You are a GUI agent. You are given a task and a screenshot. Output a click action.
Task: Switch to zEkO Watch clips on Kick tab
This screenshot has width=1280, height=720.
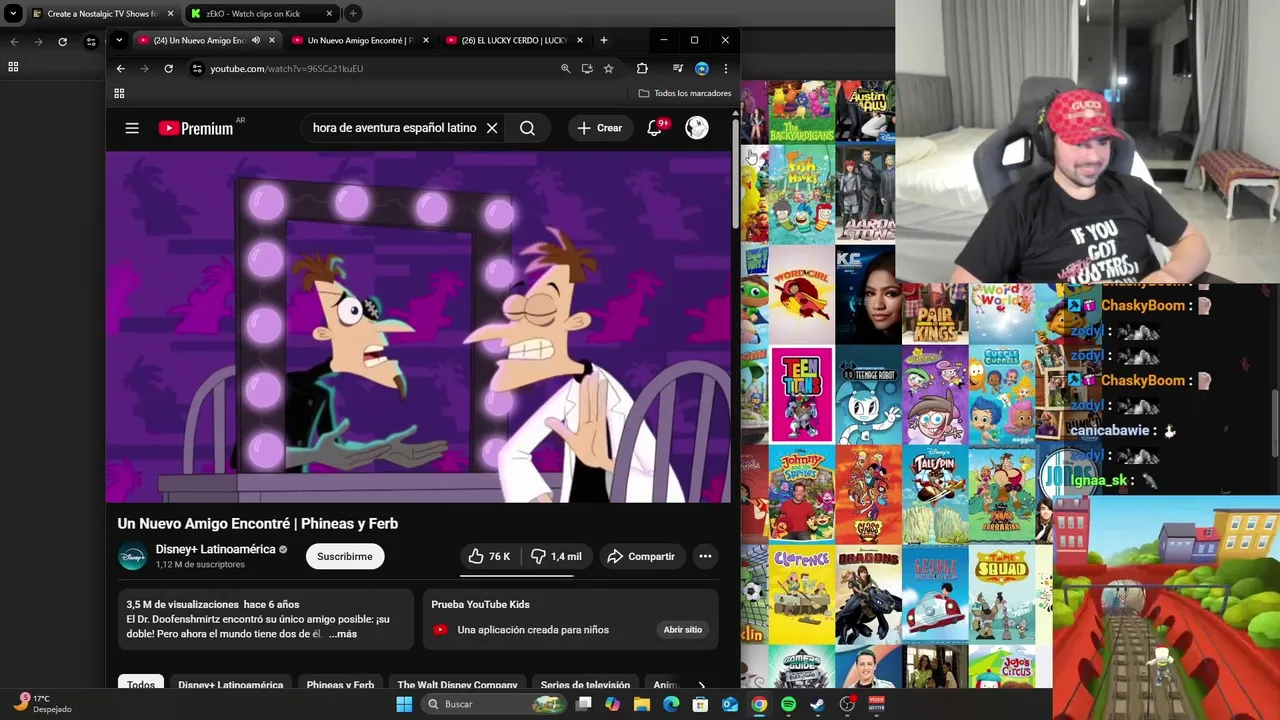pos(260,14)
